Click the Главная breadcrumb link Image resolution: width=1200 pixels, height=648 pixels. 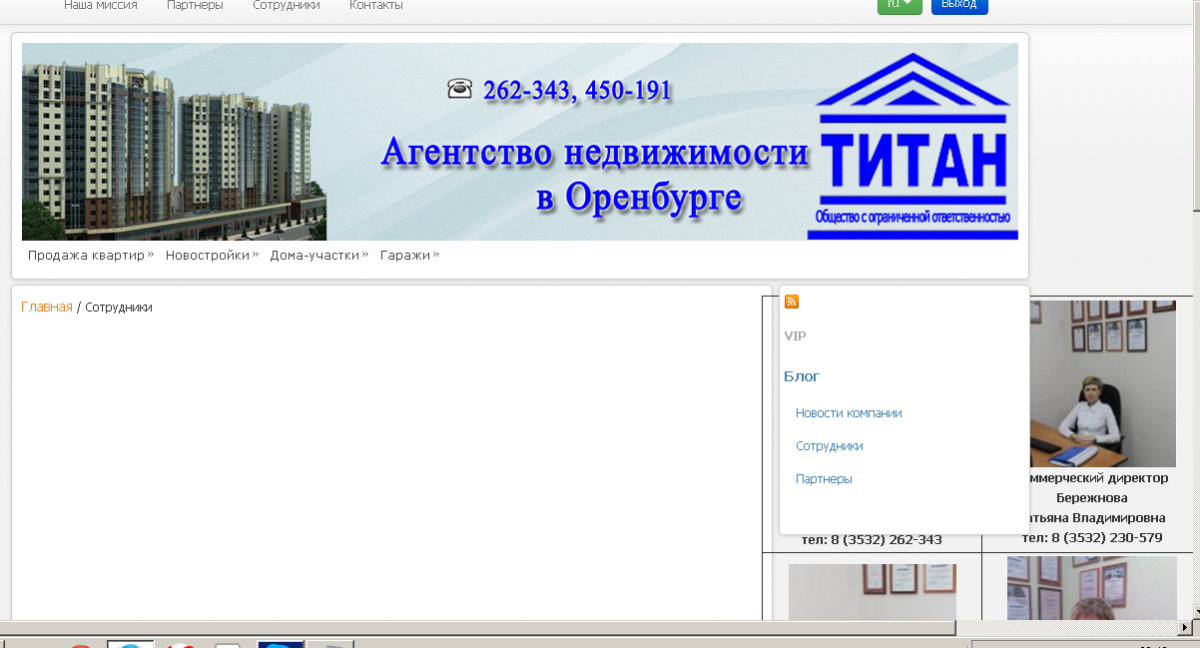(x=47, y=307)
